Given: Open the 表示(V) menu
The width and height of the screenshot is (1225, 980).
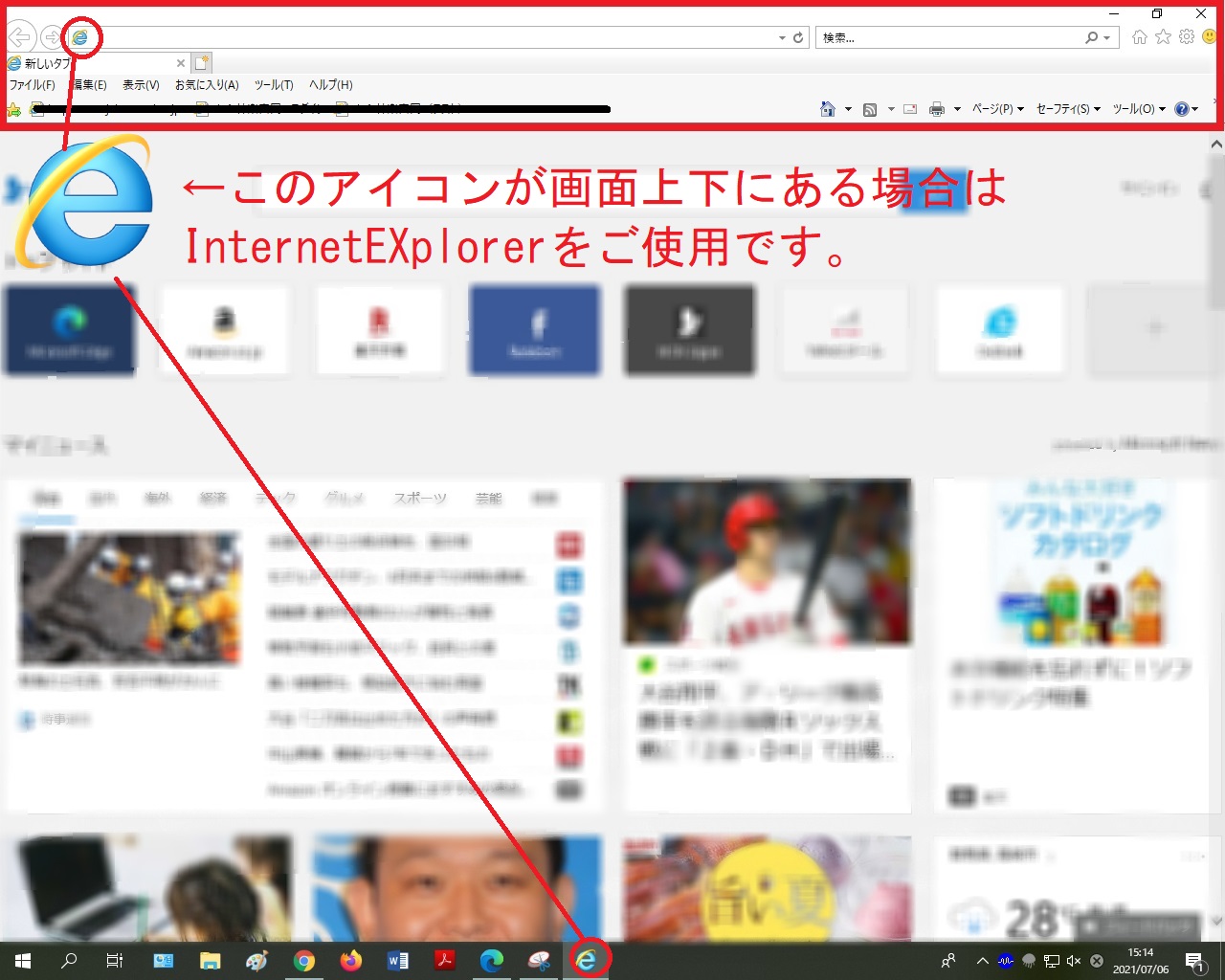Looking at the screenshot, I should tap(141, 85).
